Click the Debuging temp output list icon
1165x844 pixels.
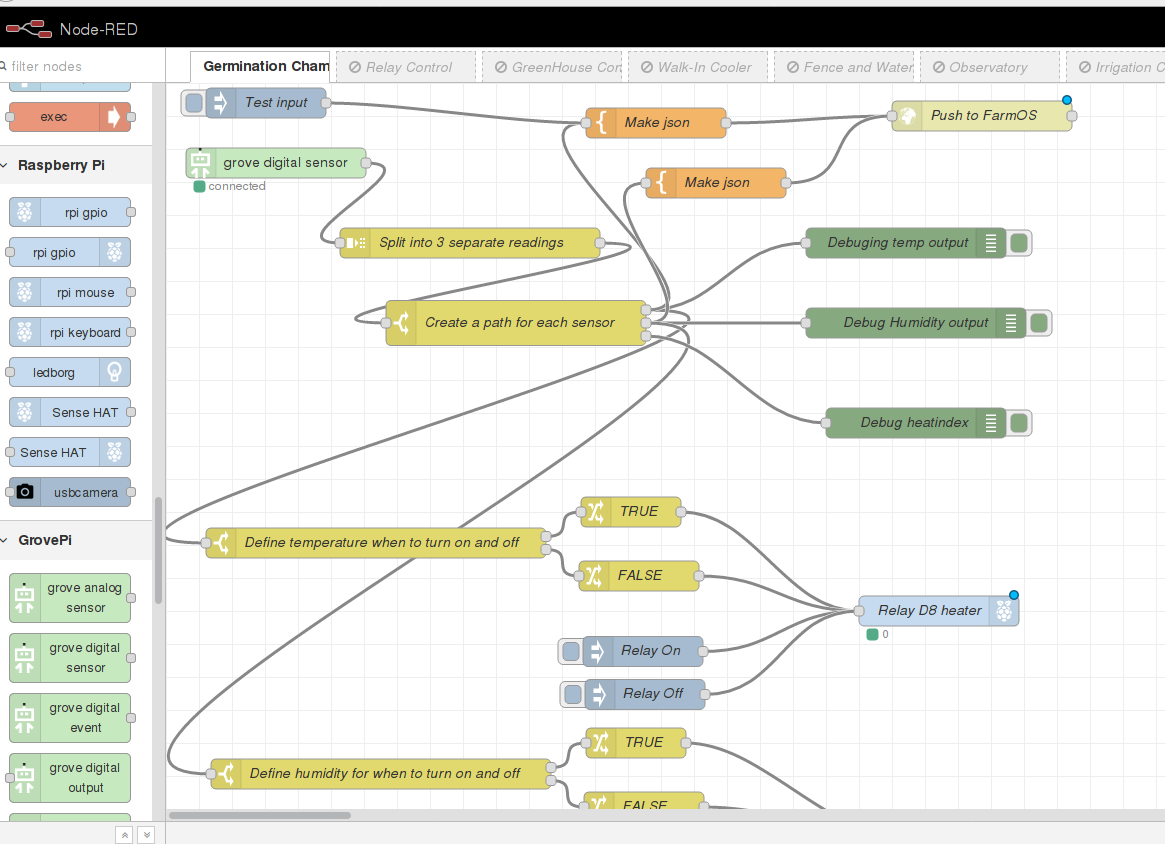coord(991,243)
